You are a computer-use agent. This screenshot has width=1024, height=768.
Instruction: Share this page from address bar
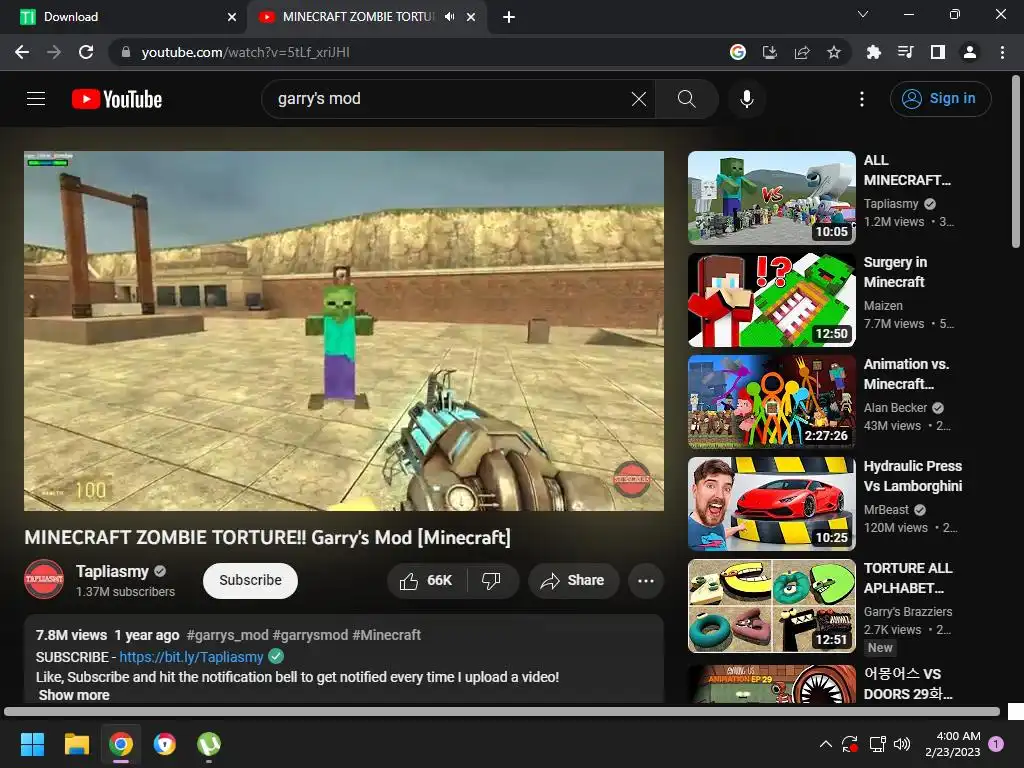[x=802, y=52]
